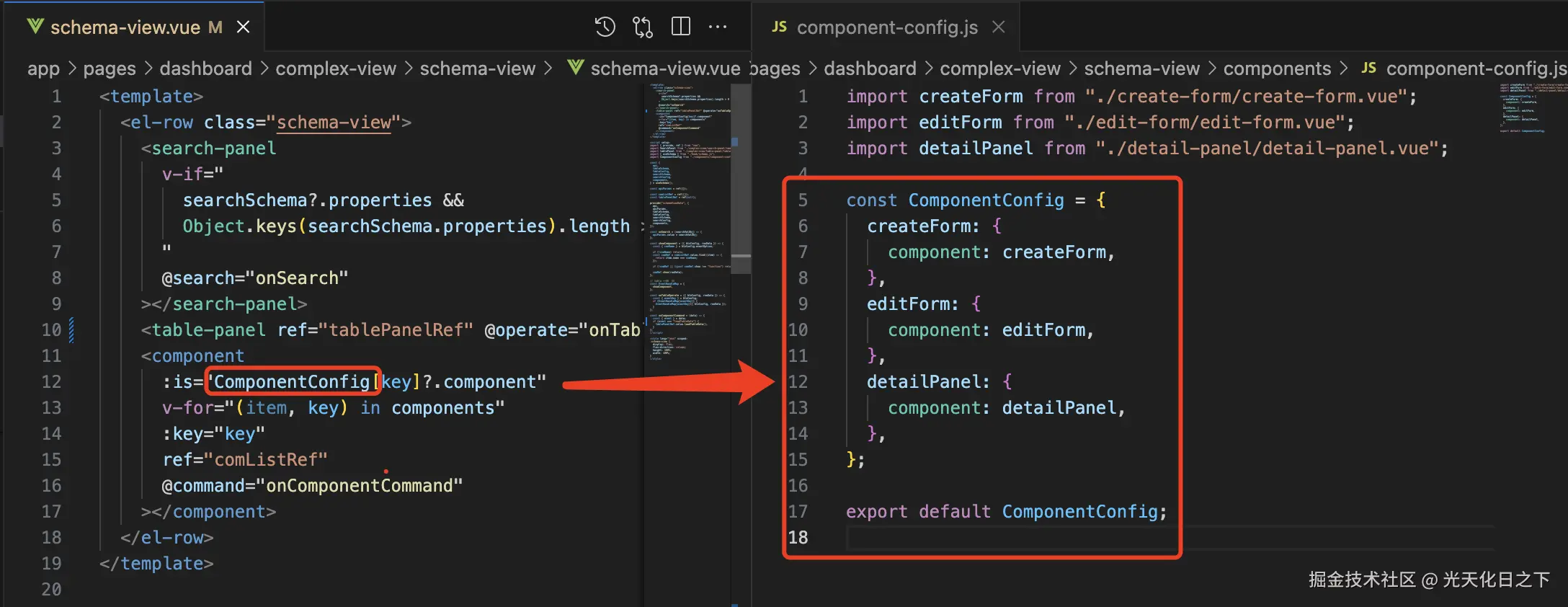Click '@search="onSearch"' on line 8

[x=255, y=278]
